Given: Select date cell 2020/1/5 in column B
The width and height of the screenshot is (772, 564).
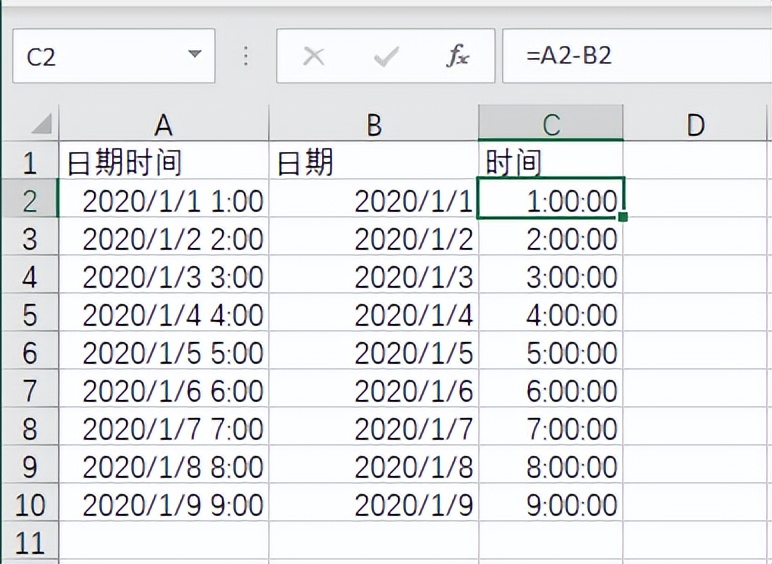Looking at the screenshot, I should [x=374, y=350].
